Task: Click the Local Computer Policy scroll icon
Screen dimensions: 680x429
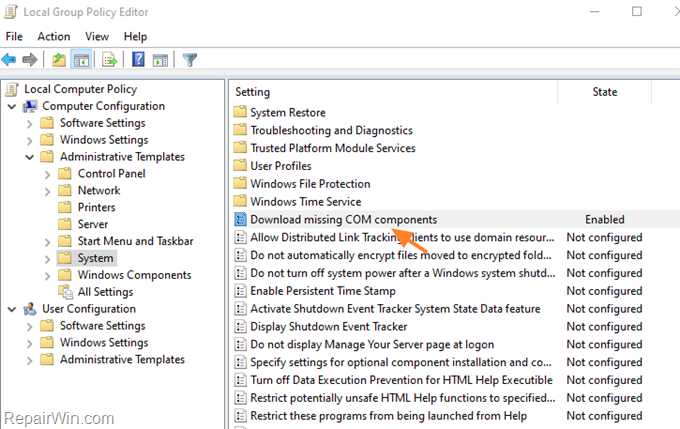Action: coord(12,89)
